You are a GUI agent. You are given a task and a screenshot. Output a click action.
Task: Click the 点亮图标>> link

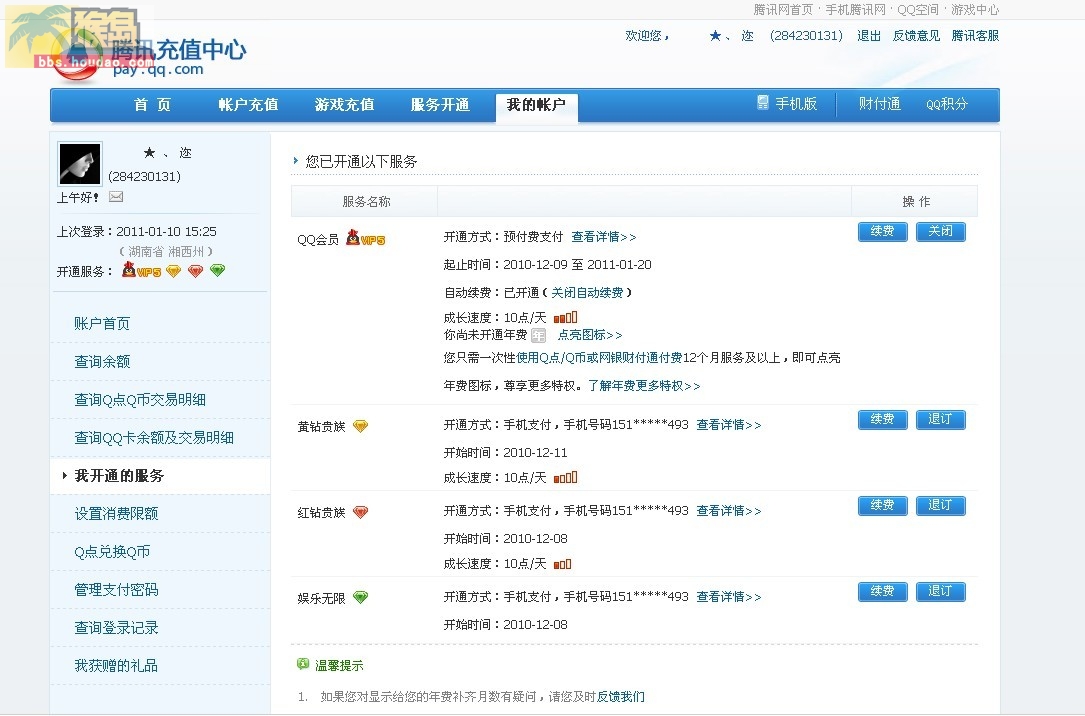tap(590, 336)
